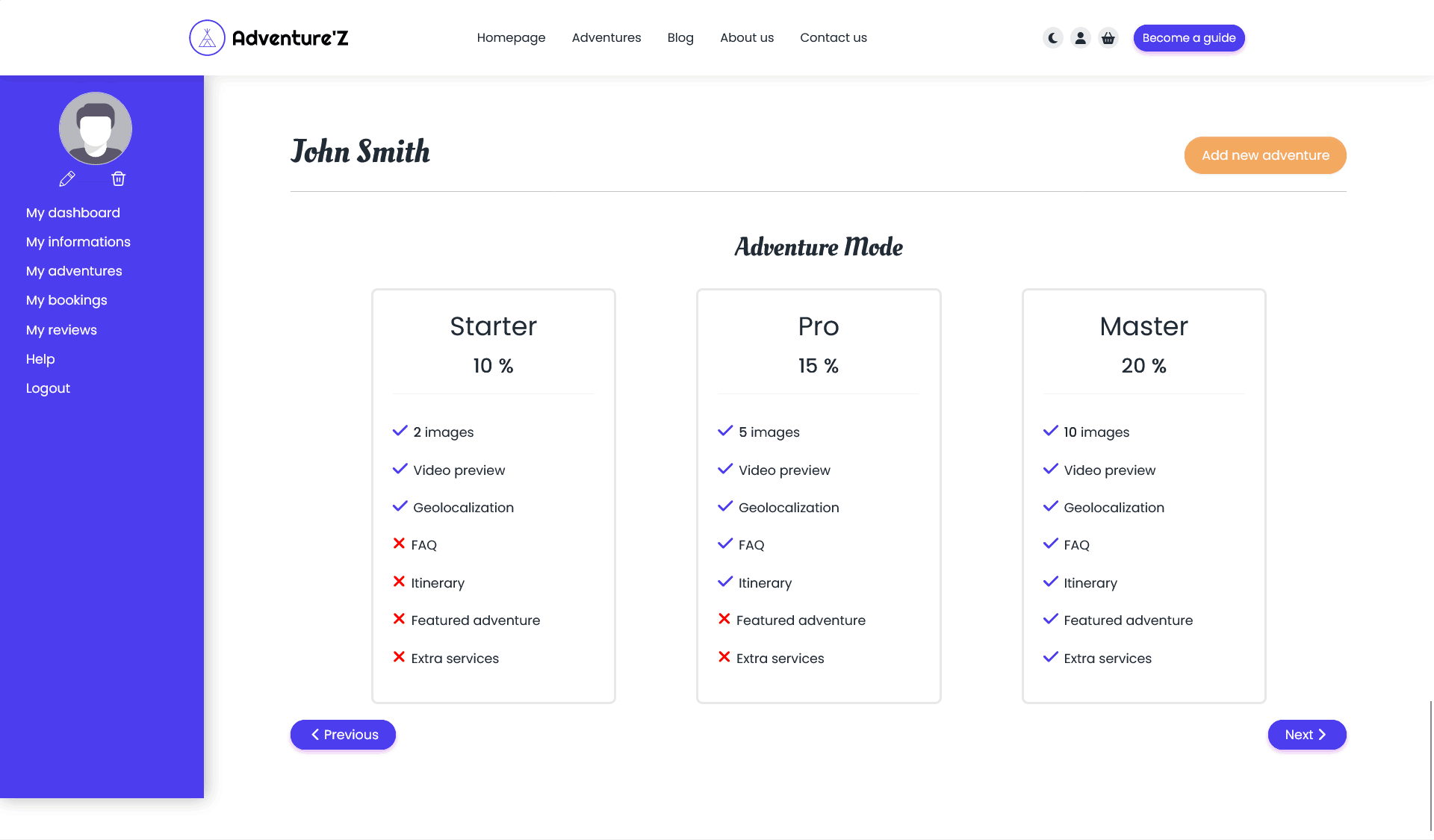The width and height of the screenshot is (1434, 840).
Task: Open the shopping basket icon
Action: 1108,38
